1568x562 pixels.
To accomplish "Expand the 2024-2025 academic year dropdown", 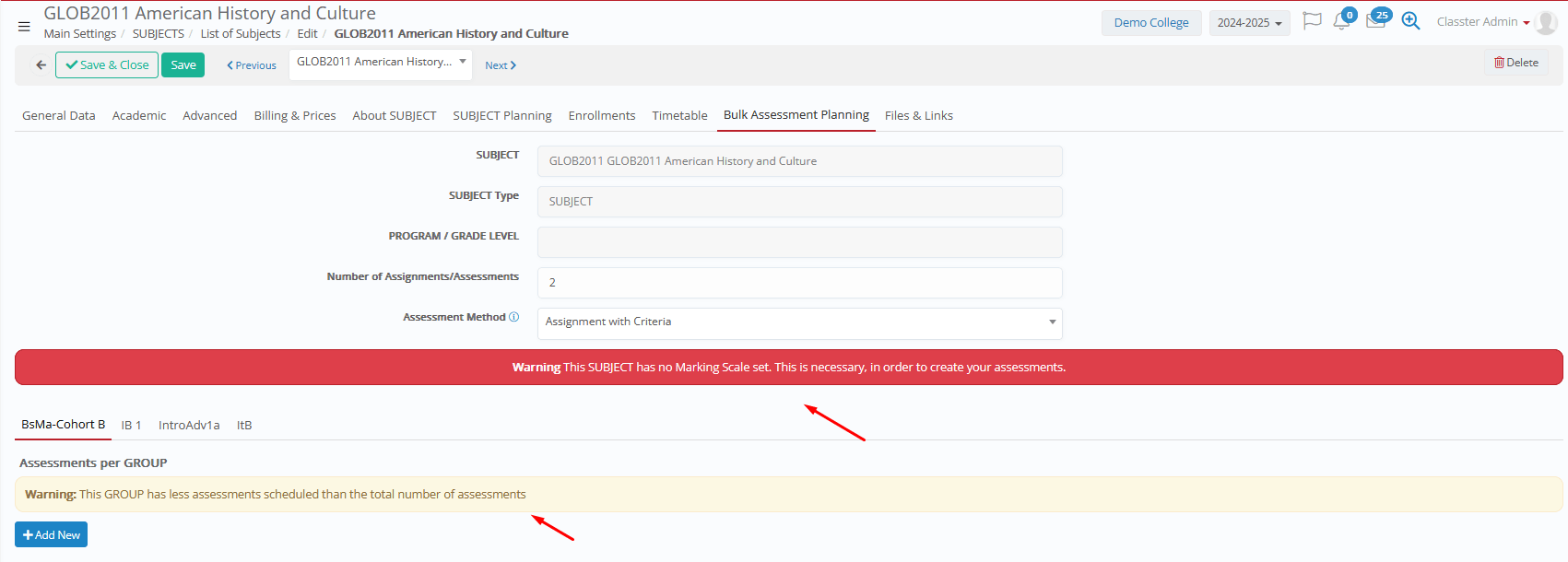I will [1249, 23].
